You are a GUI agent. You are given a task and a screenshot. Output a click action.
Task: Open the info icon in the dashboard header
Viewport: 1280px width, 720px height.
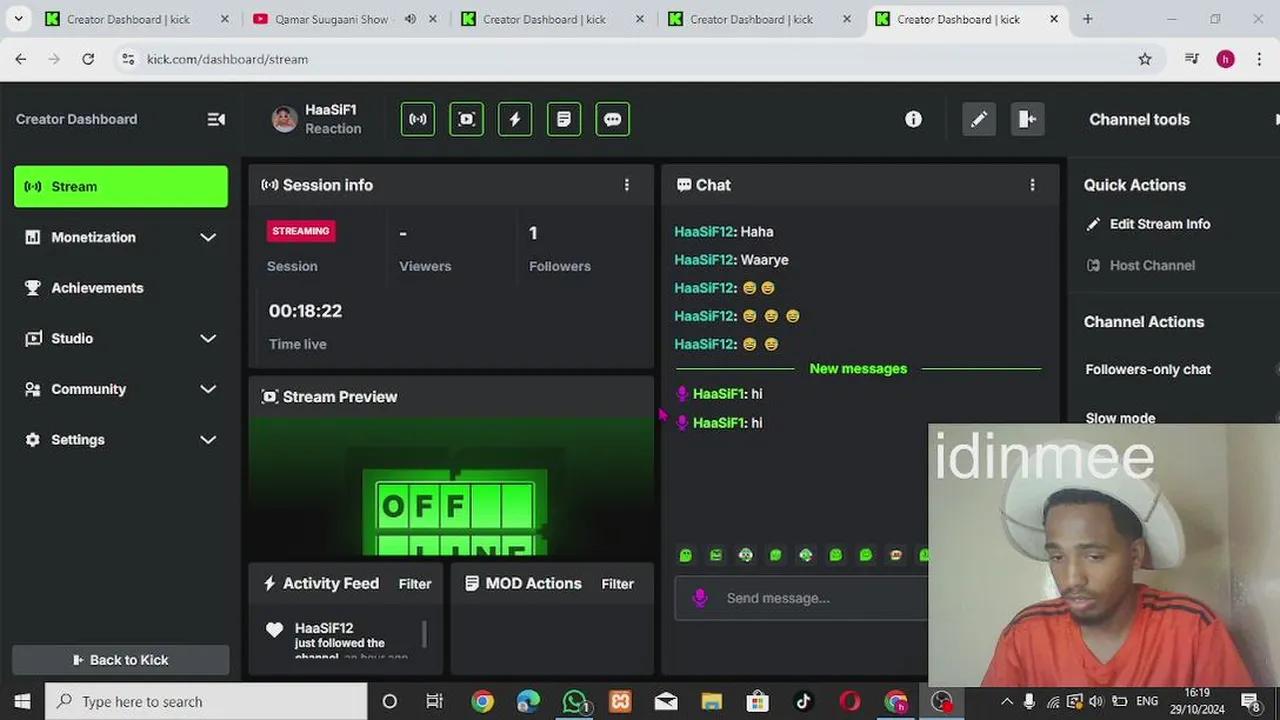point(913,119)
